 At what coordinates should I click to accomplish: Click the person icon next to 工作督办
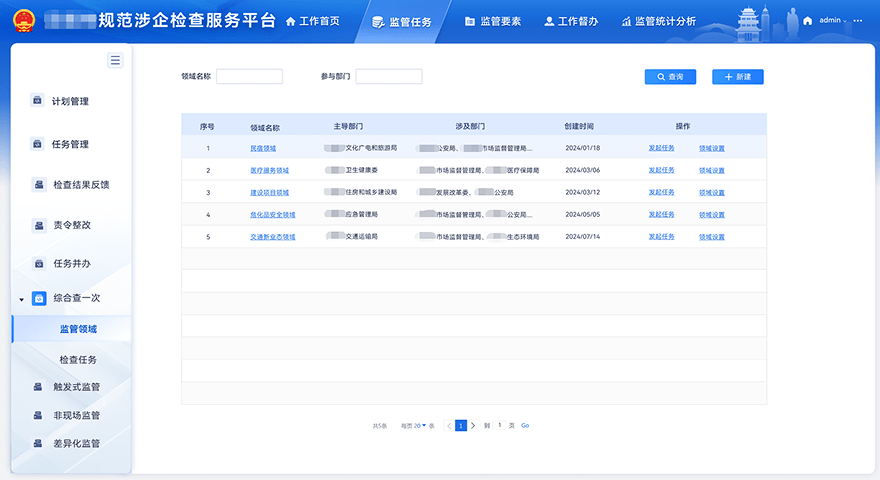549,21
